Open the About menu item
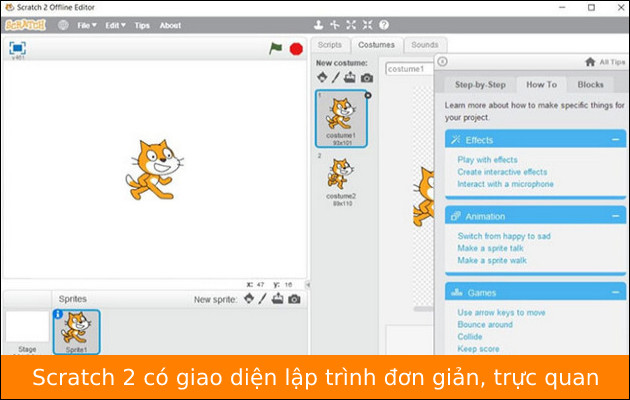 coord(170,25)
